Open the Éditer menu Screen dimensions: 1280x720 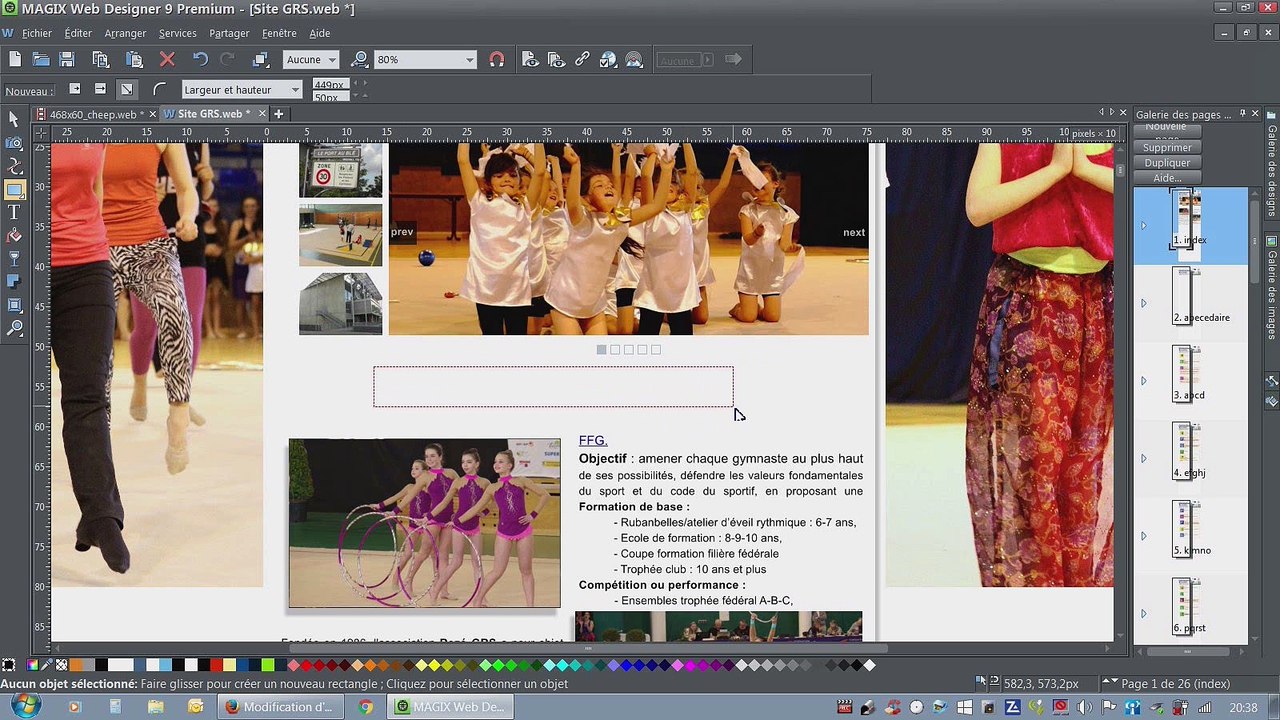click(78, 33)
